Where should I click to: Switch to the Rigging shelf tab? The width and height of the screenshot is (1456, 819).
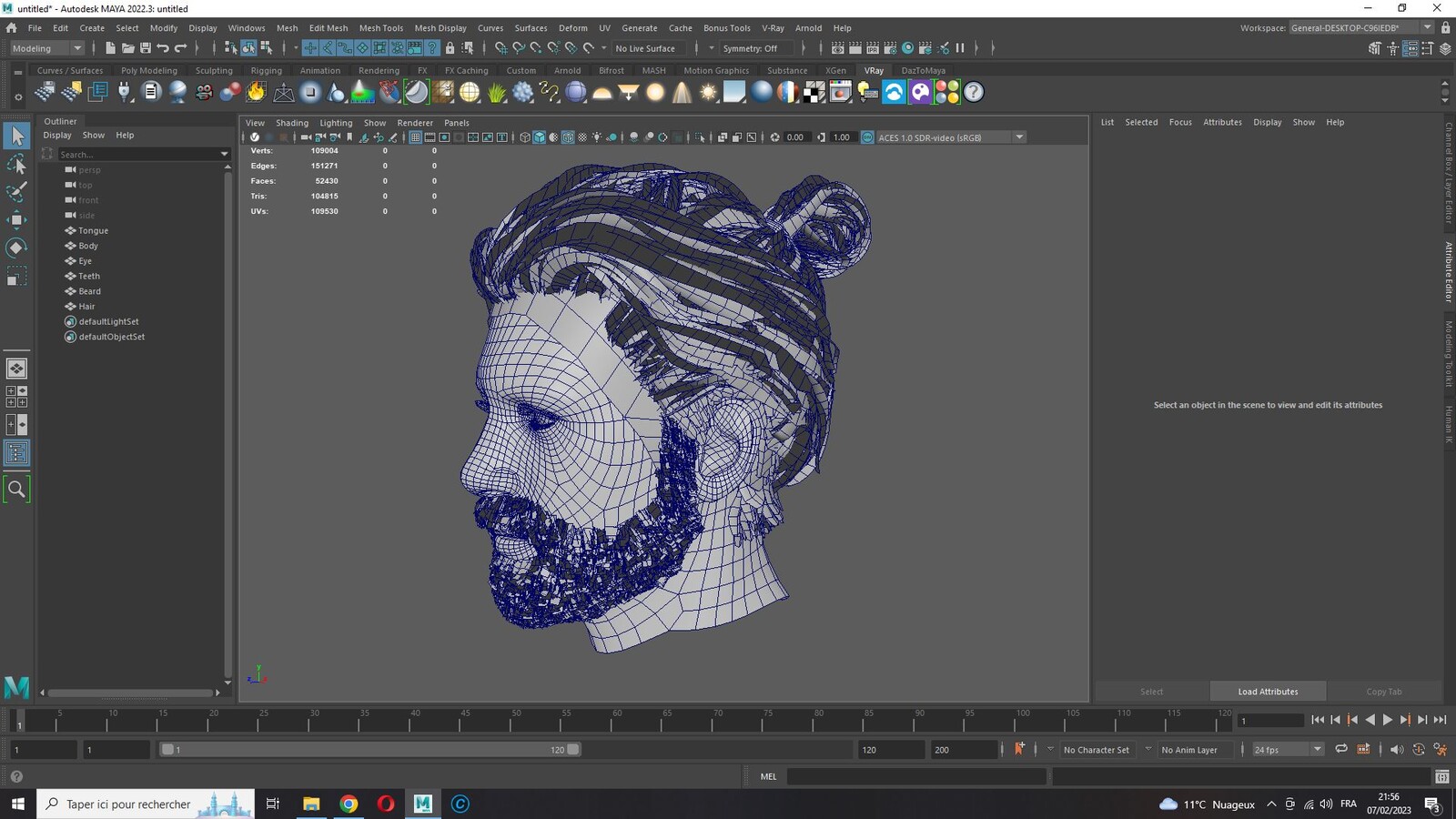pos(267,70)
